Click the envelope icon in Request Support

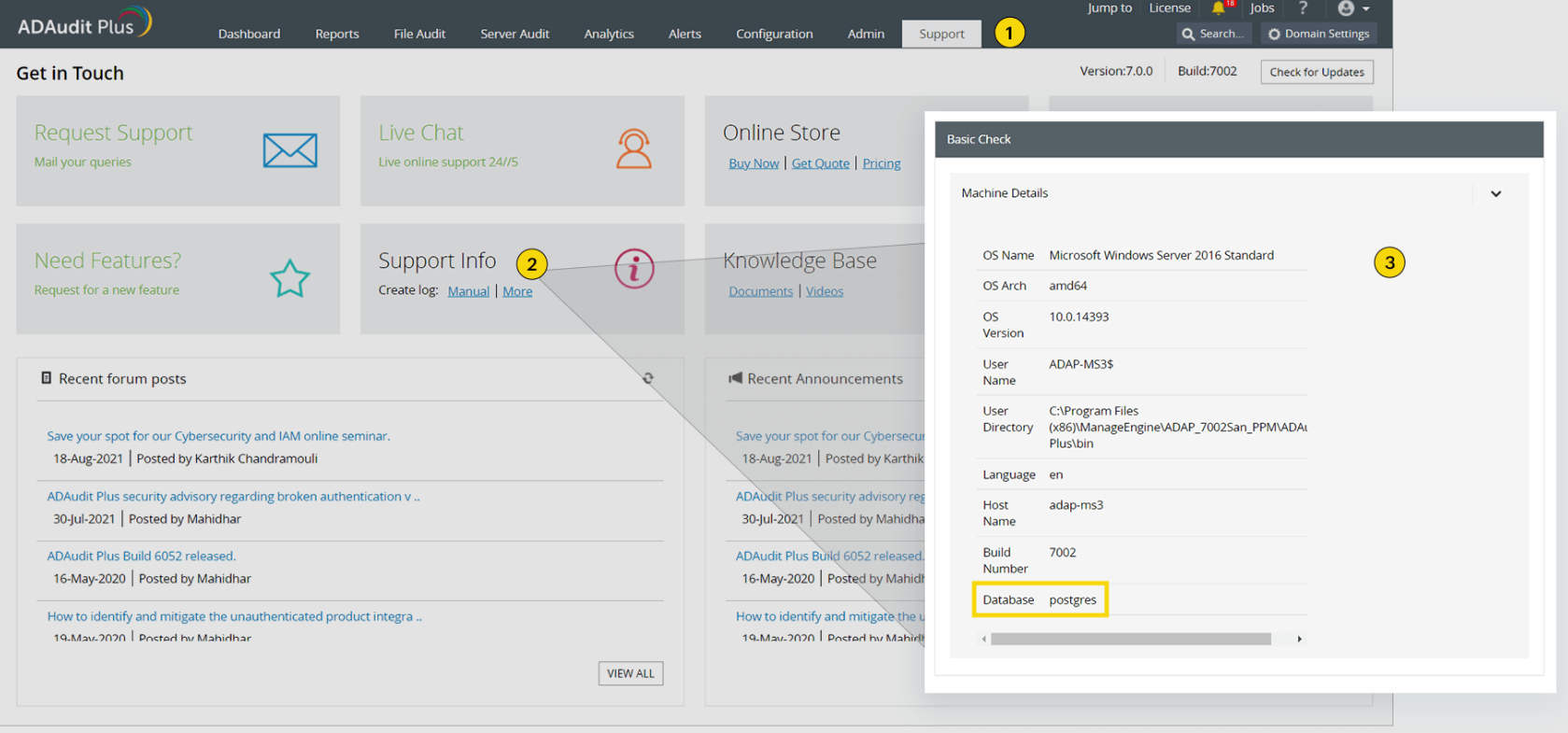290,150
